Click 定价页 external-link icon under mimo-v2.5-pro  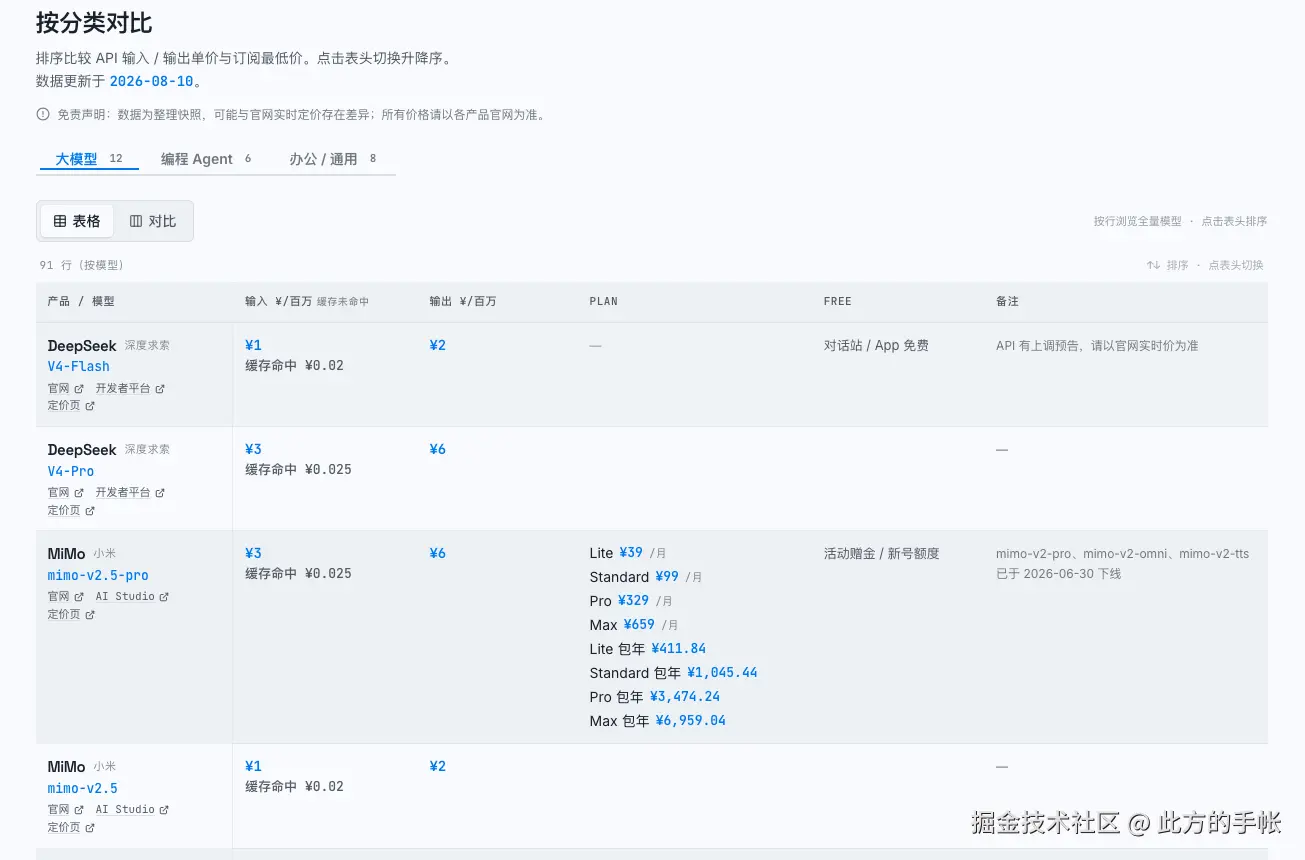[x=90, y=615]
